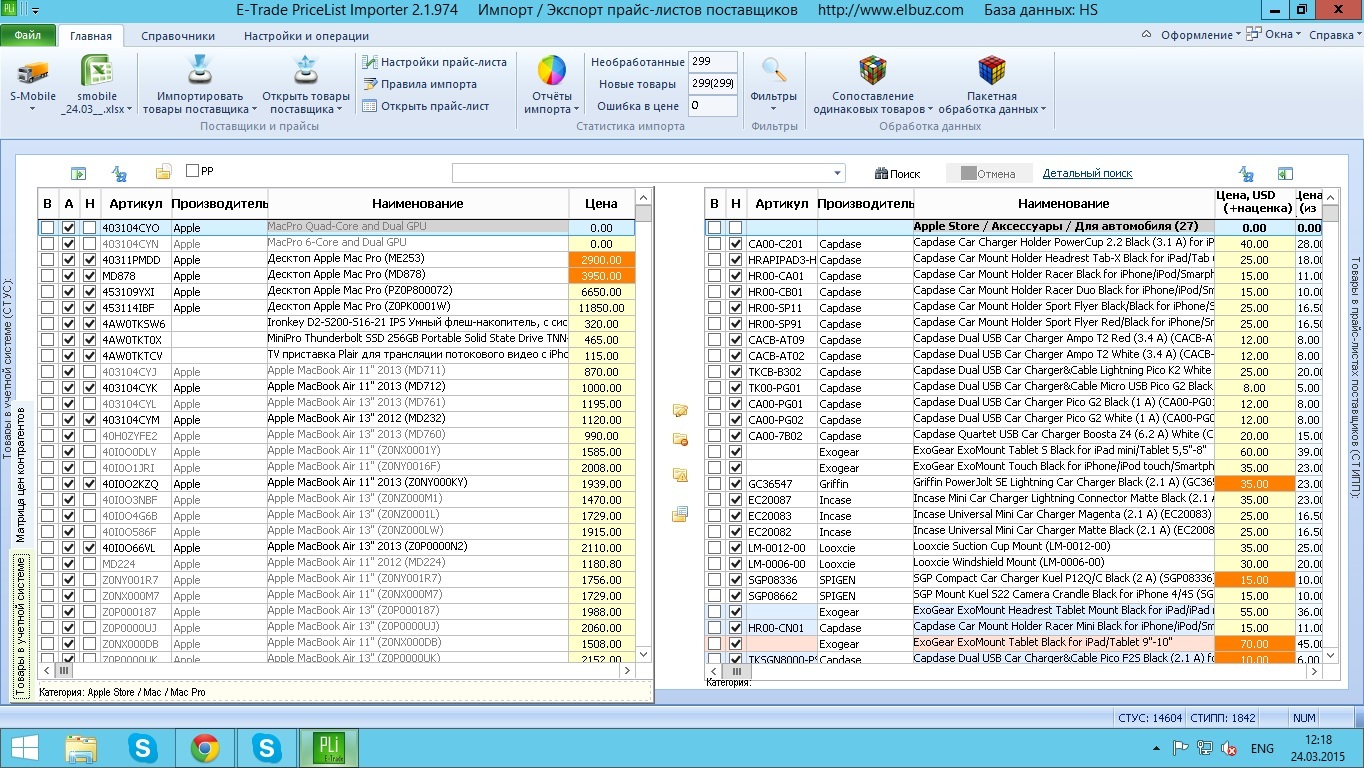Open the Настройки и операции tab
1364x768 pixels.
tap(306, 36)
